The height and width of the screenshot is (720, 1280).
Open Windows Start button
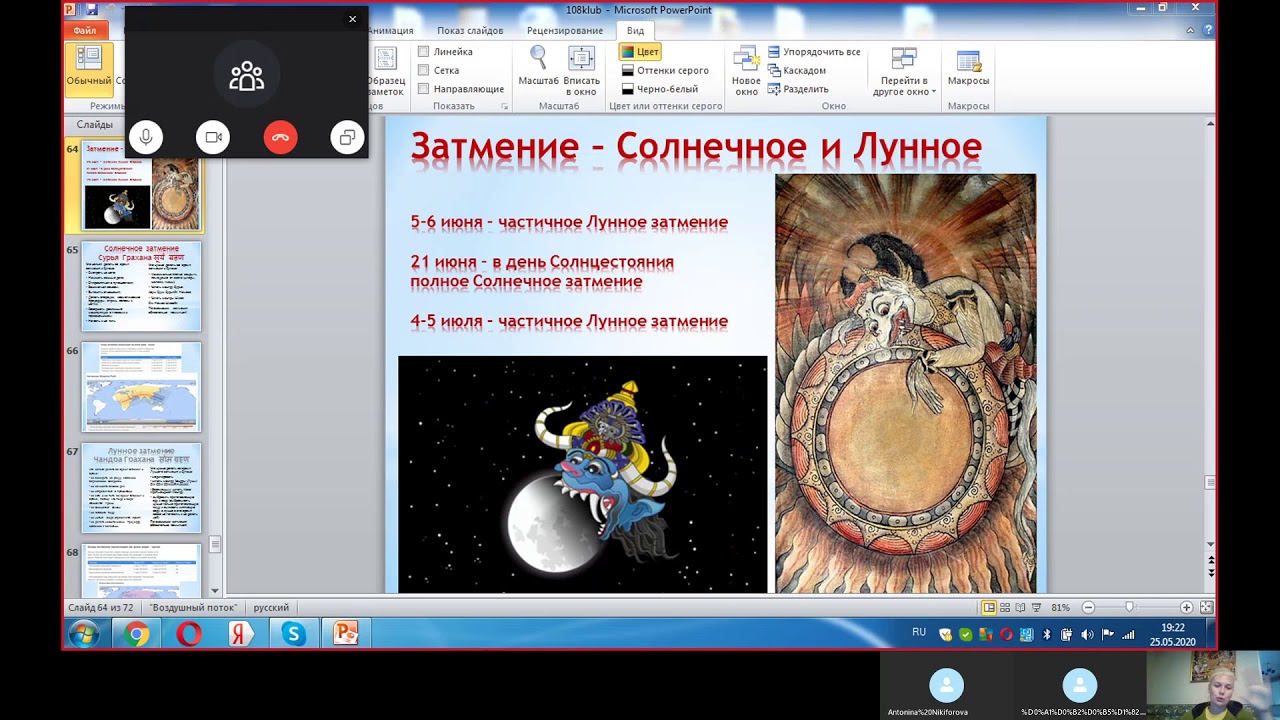pos(84,634)
